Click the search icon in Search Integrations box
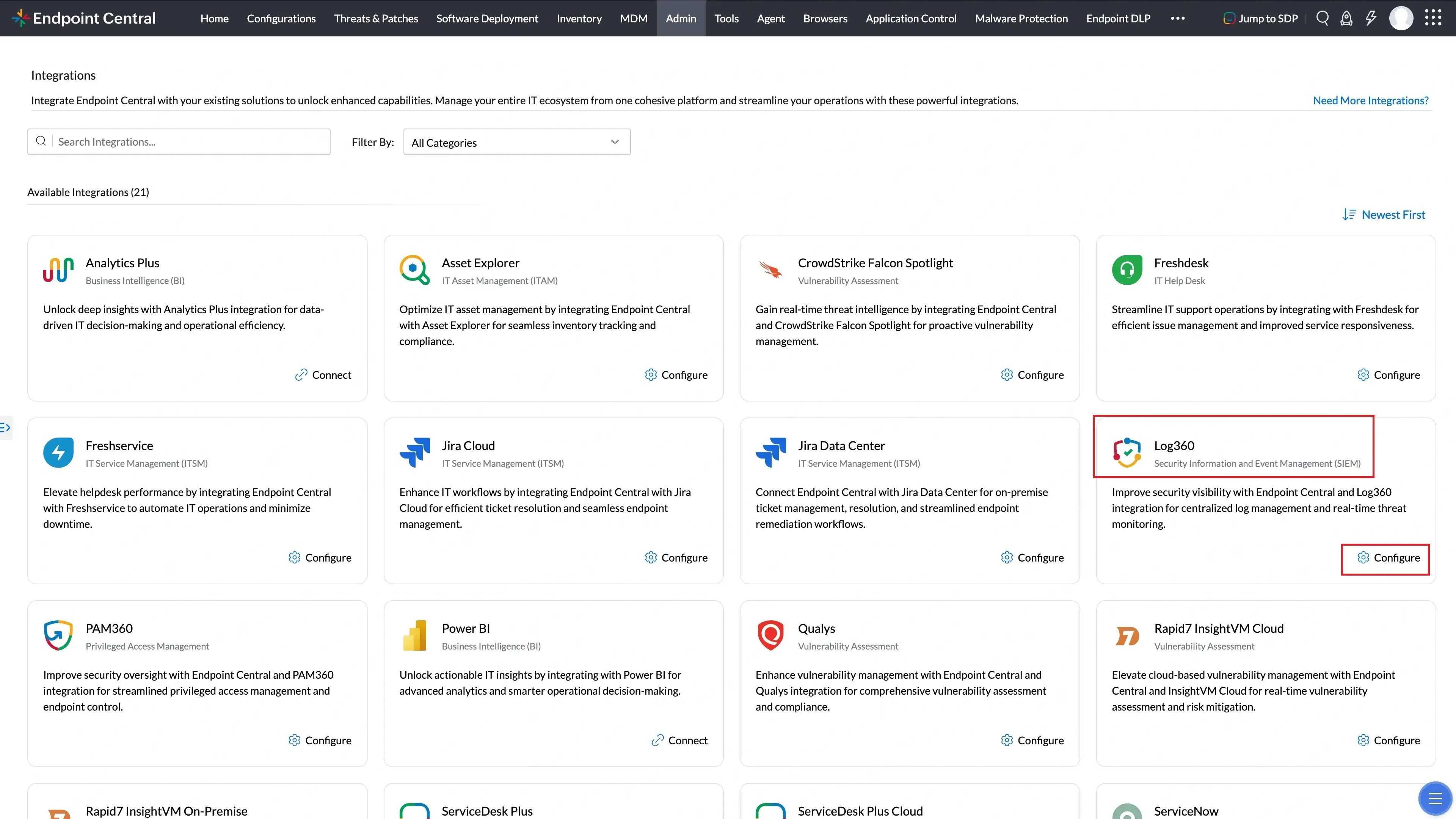Screen dimensions: 1456x819 click(x=41, y=141)
